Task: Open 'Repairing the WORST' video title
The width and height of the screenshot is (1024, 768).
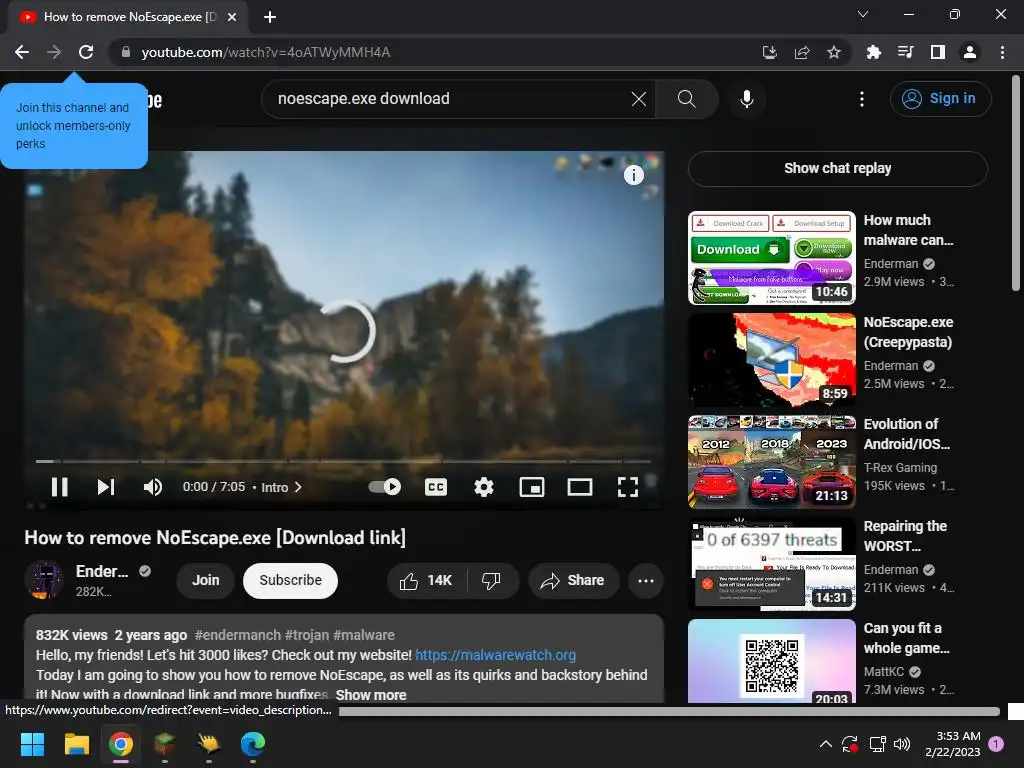Action: [905, 536]
